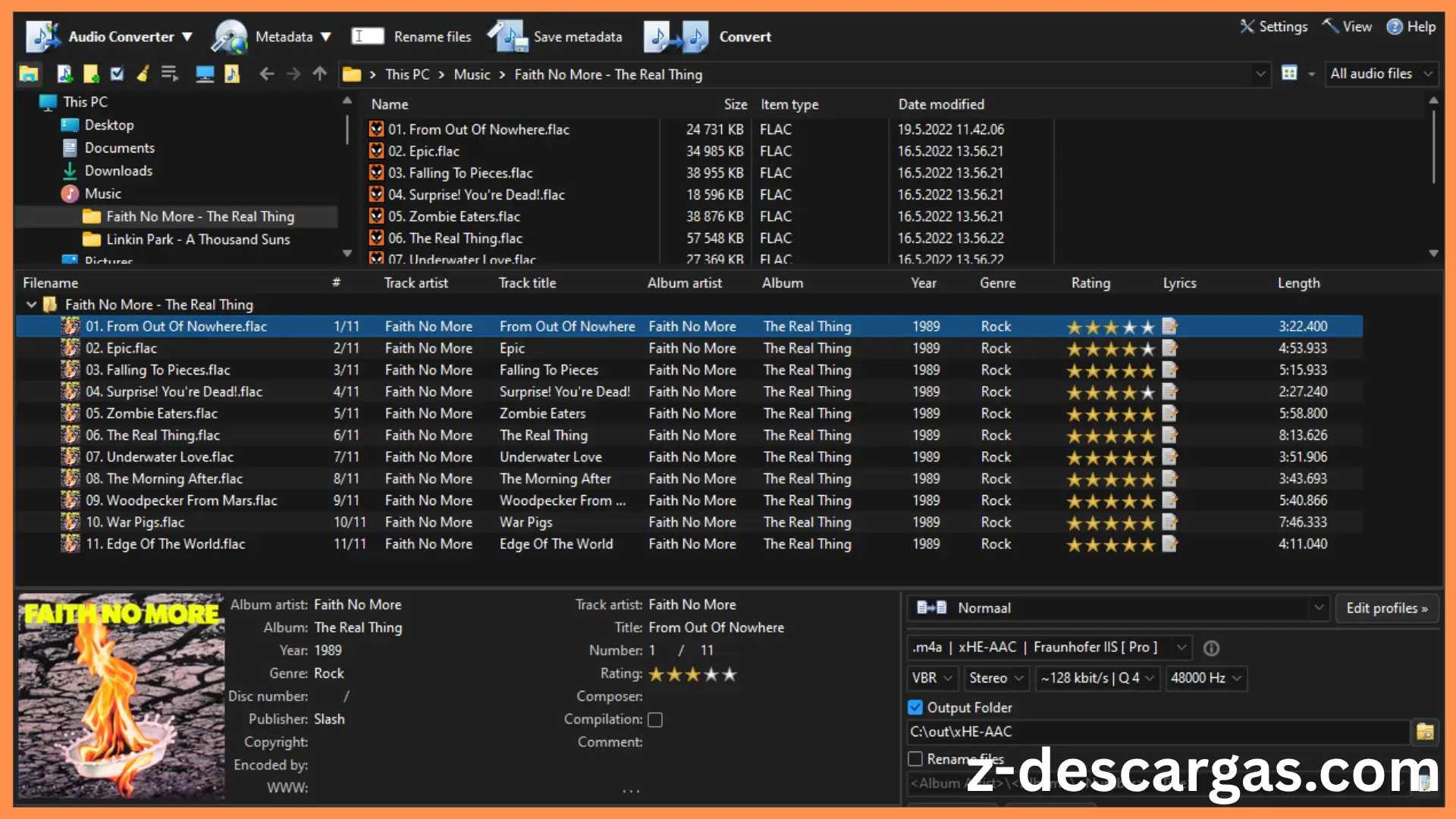This screenshot has height=819, width=1456.
Task: Open the Stereo channels dropdown
Action: point(1019,678)
